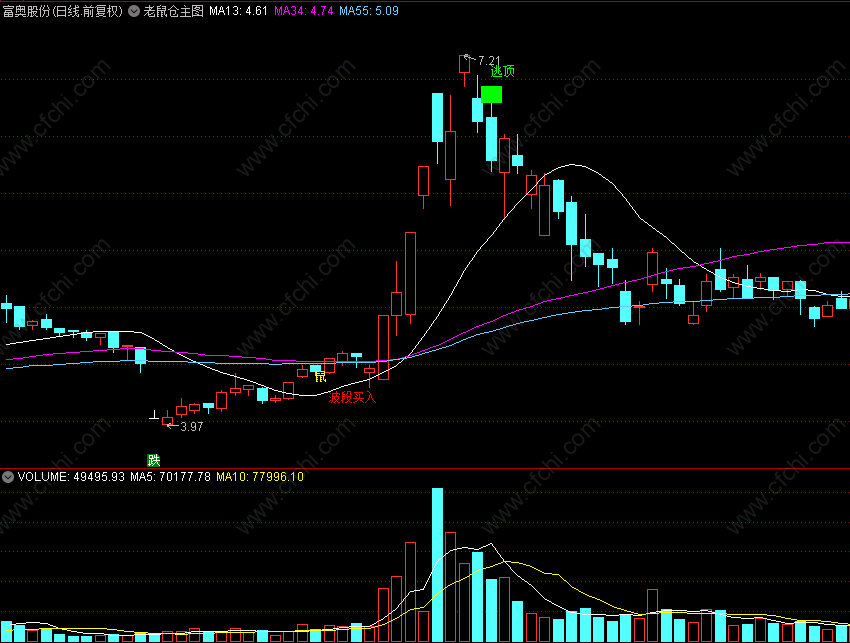Click the MA55: 5.09 label
The width and height of the screenshot is (850, 643).
pos(369,11)
